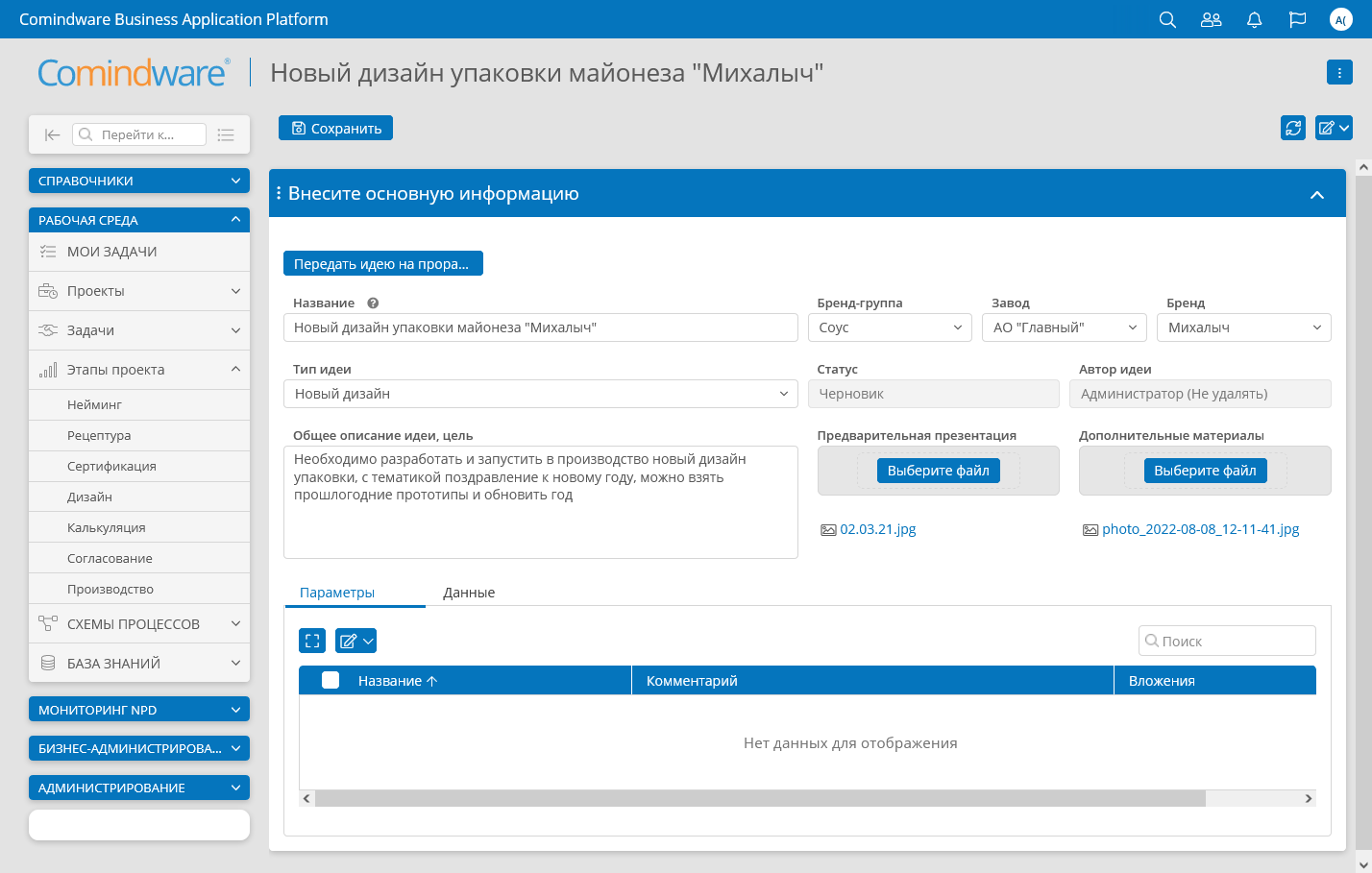Click the flag icon in top bar
The image size is (1372, 873).
point(1297,19)
